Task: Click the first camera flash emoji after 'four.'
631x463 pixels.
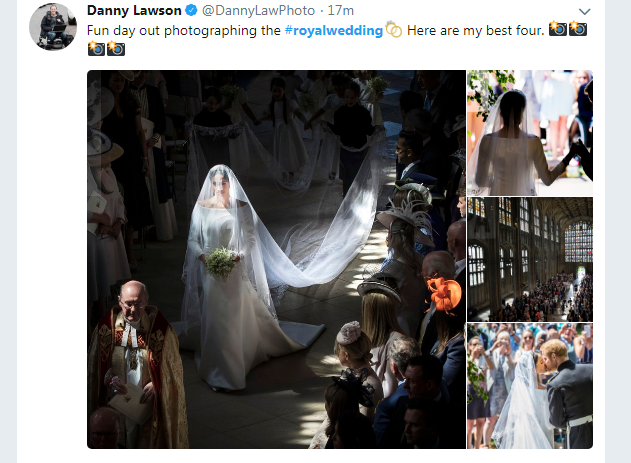Action: pos(558,29)
